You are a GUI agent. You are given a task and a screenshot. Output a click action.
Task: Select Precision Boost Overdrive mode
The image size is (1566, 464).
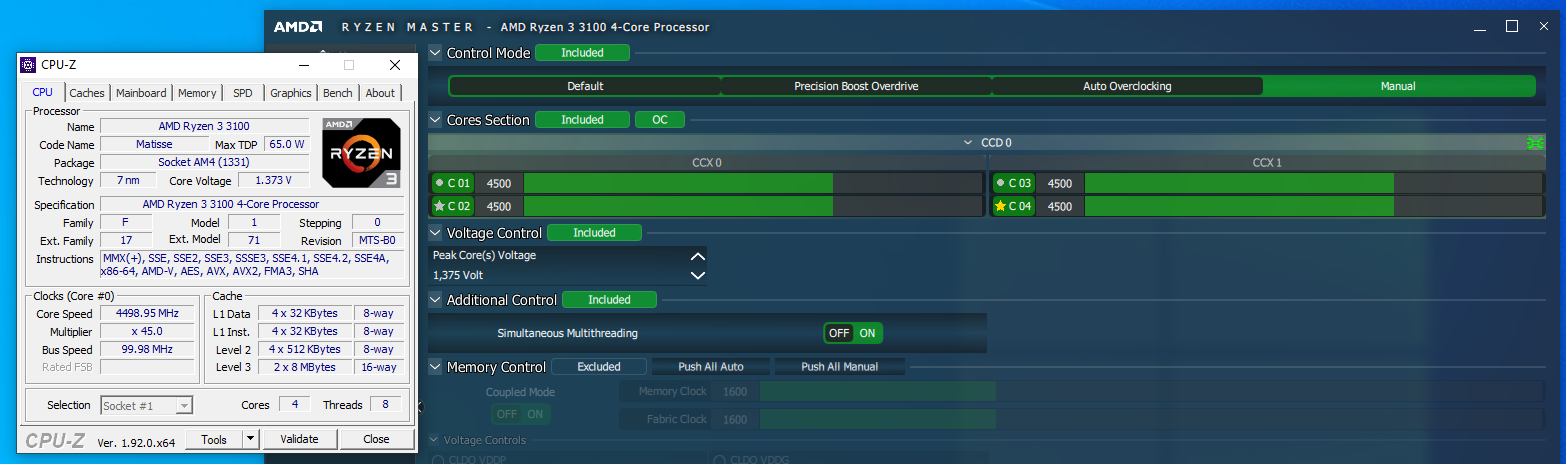[x=856, y=86]
